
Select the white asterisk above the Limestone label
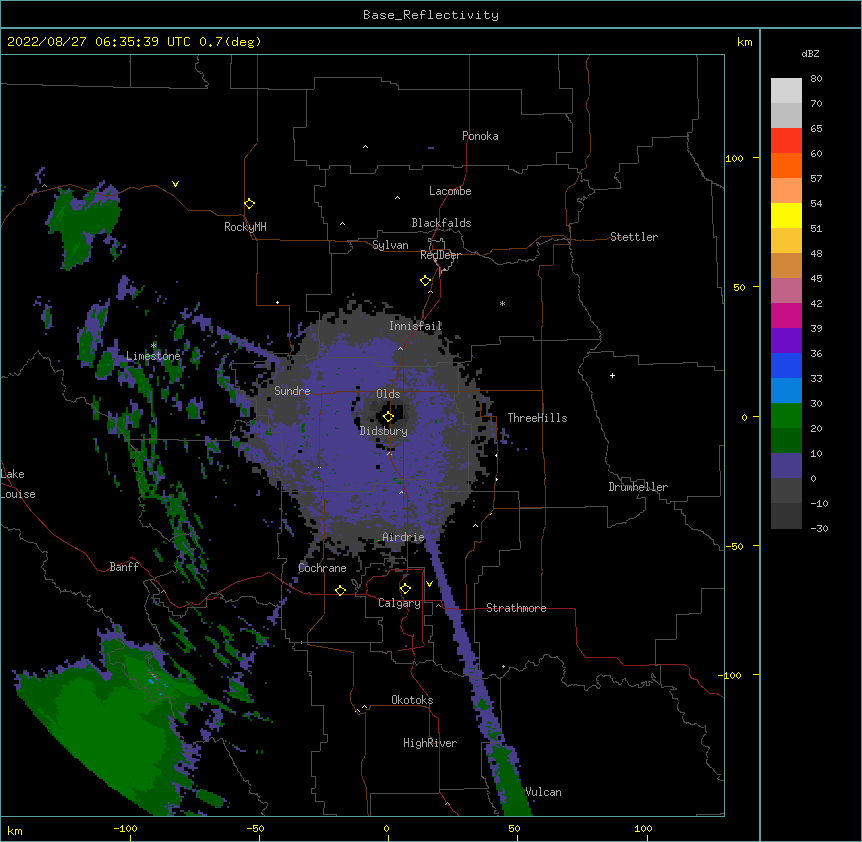154,345
